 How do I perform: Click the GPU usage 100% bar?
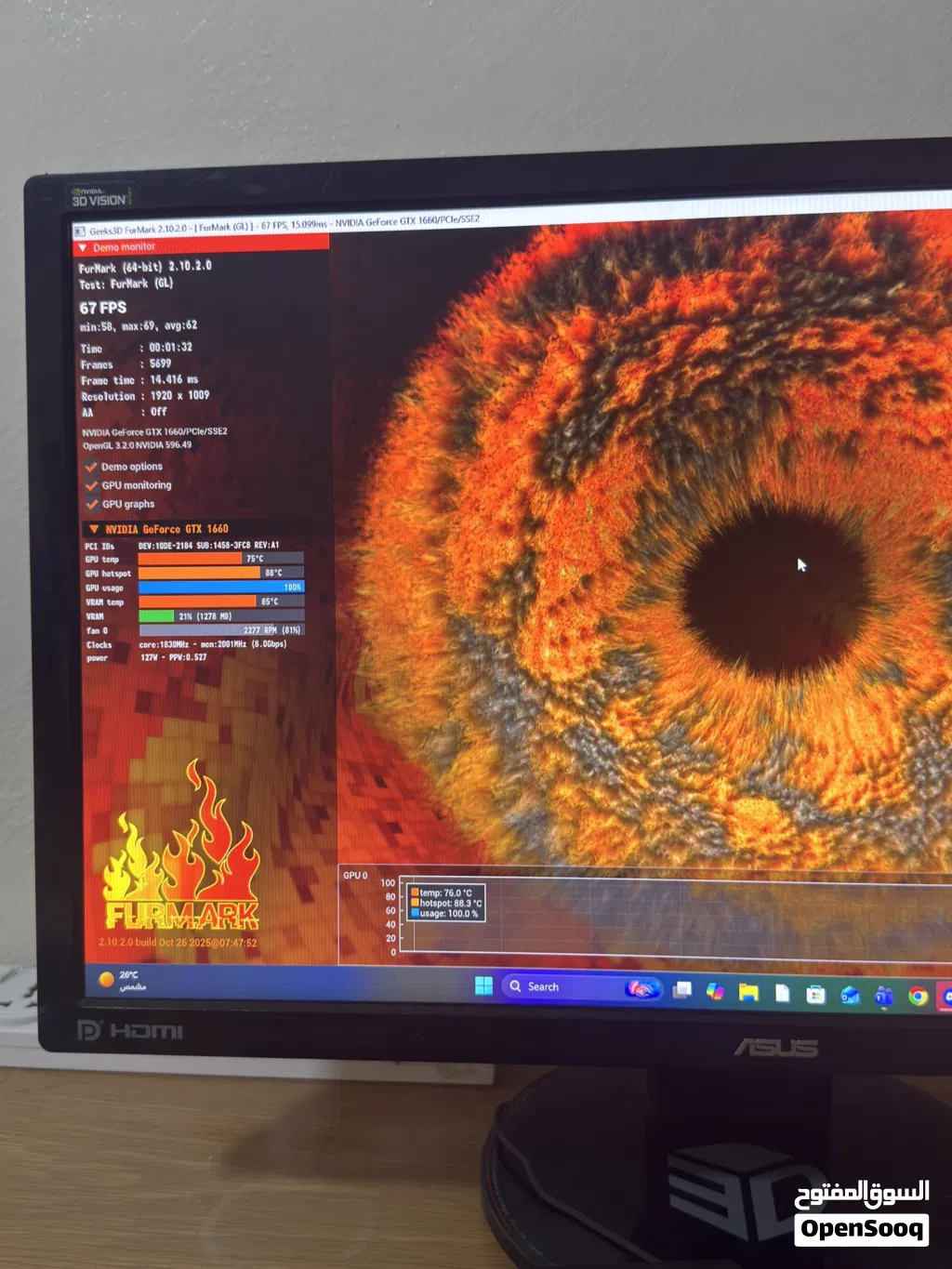click(x=221, y=587)
